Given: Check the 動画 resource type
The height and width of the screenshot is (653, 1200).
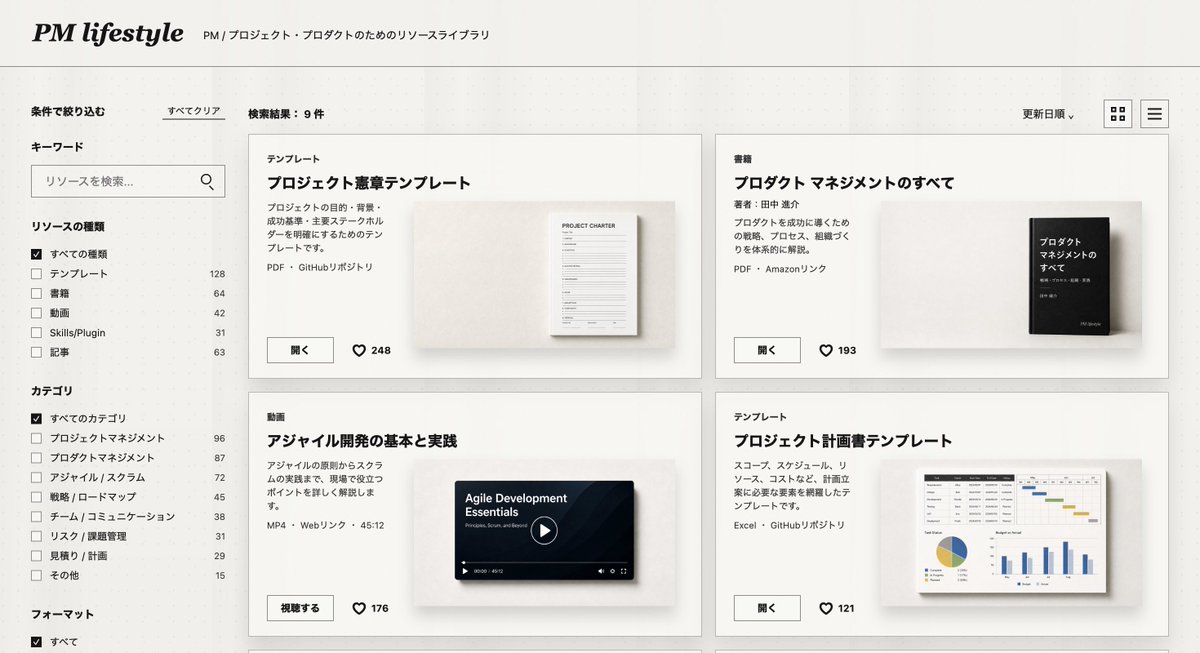Looking at the screenshot, I should (x=37, y=313).
